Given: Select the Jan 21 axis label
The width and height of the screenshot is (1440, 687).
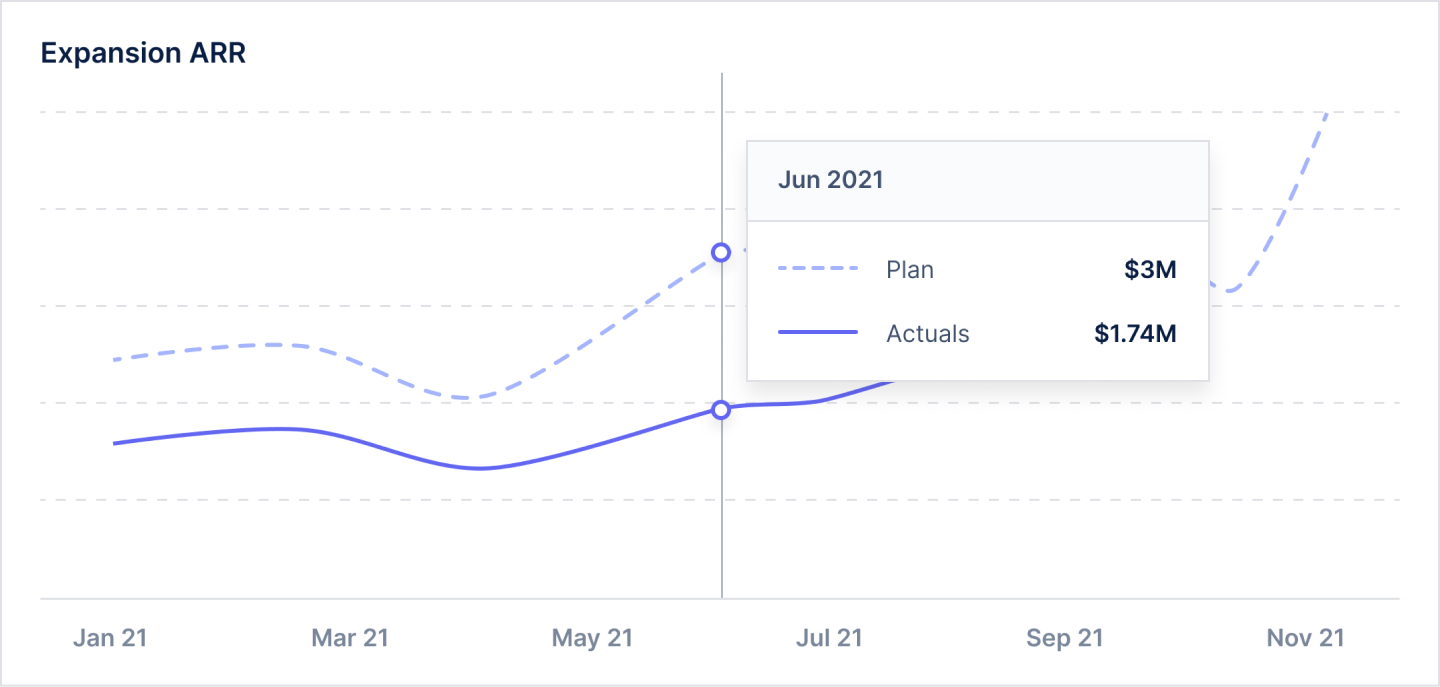Looking at the screenshot, I should (x=110, y=638).
